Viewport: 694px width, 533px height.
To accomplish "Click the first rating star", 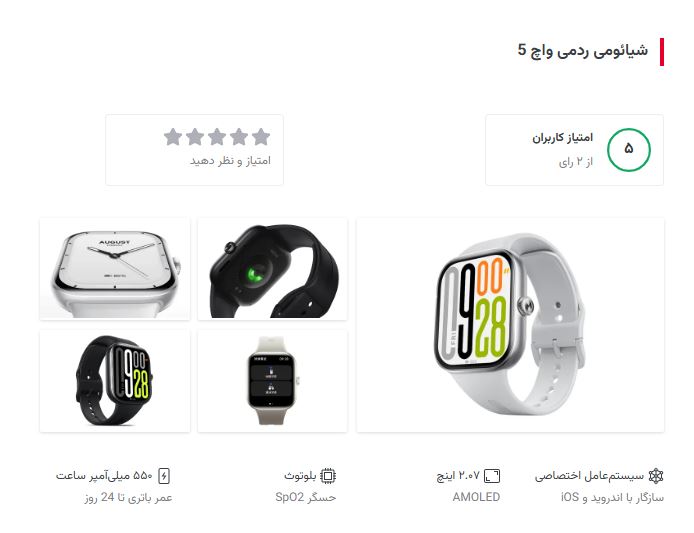I will tap(261, 137).
